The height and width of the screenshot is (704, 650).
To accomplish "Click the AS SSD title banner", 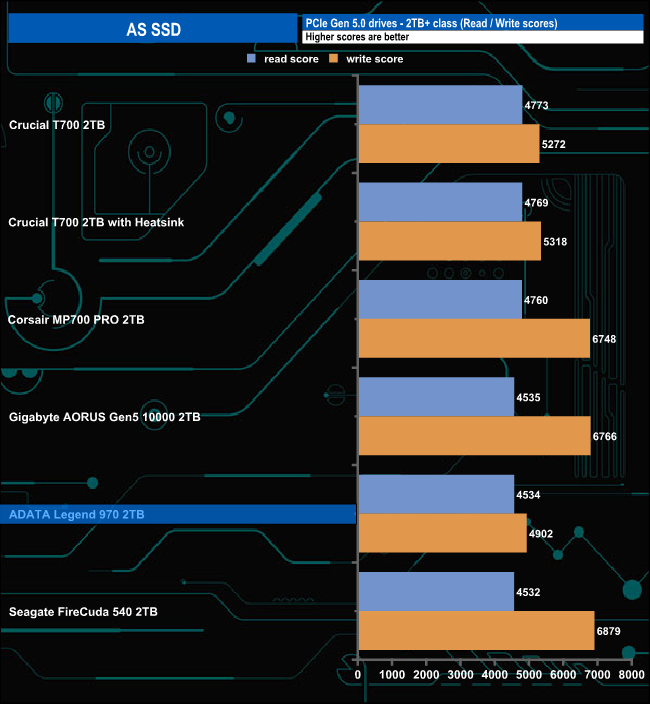I will [x=153, y=28].
